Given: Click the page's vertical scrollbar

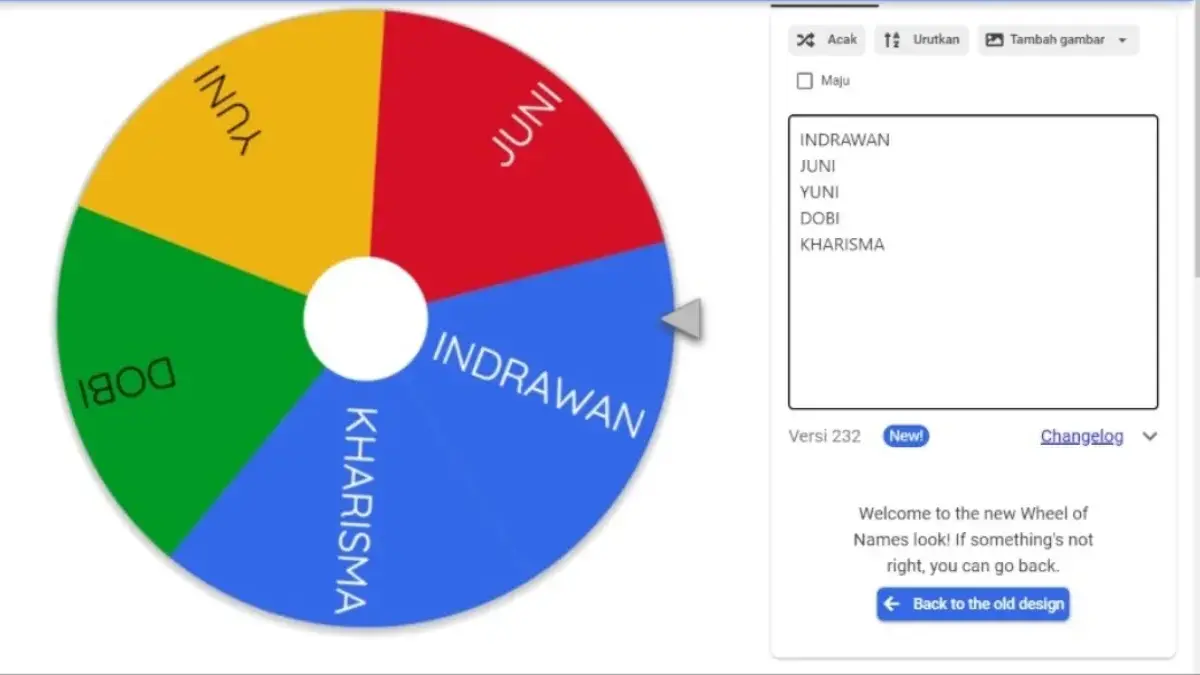Looking at the screenshot, I should (x=1195, y=140).
